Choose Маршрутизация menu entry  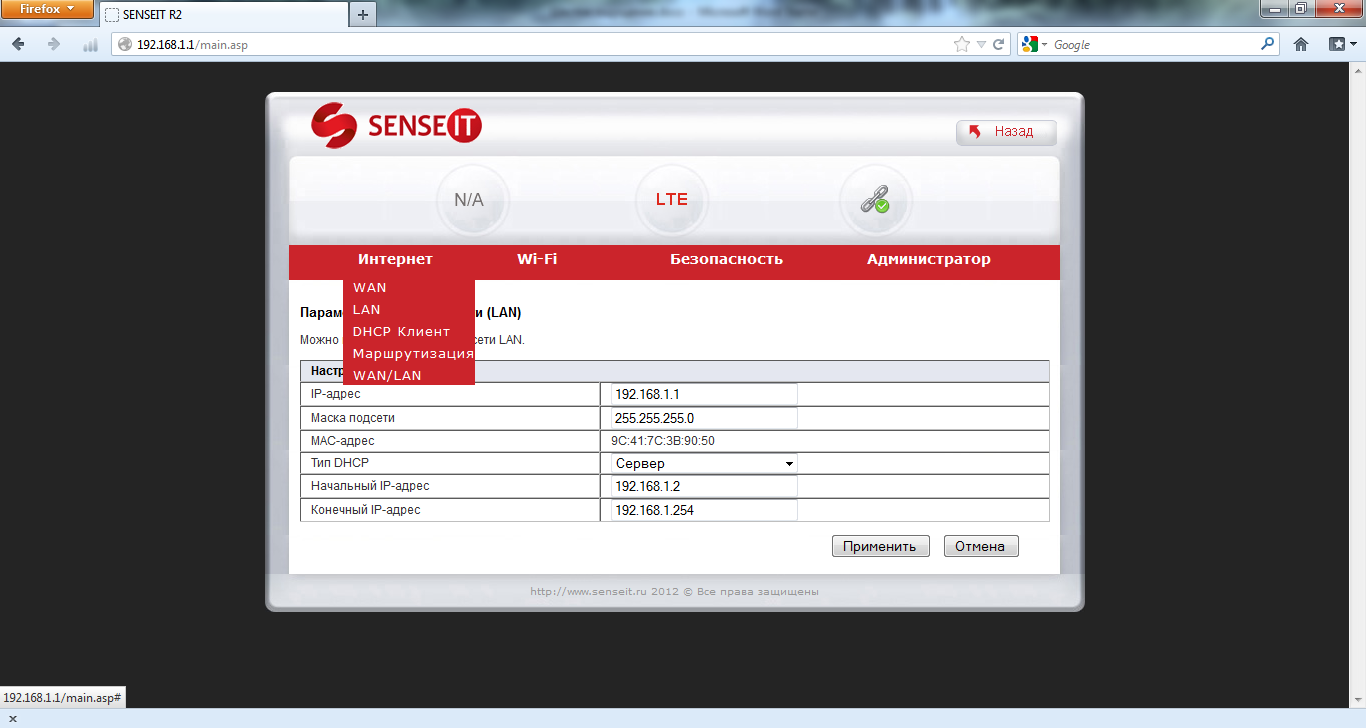tap(413, 354)
